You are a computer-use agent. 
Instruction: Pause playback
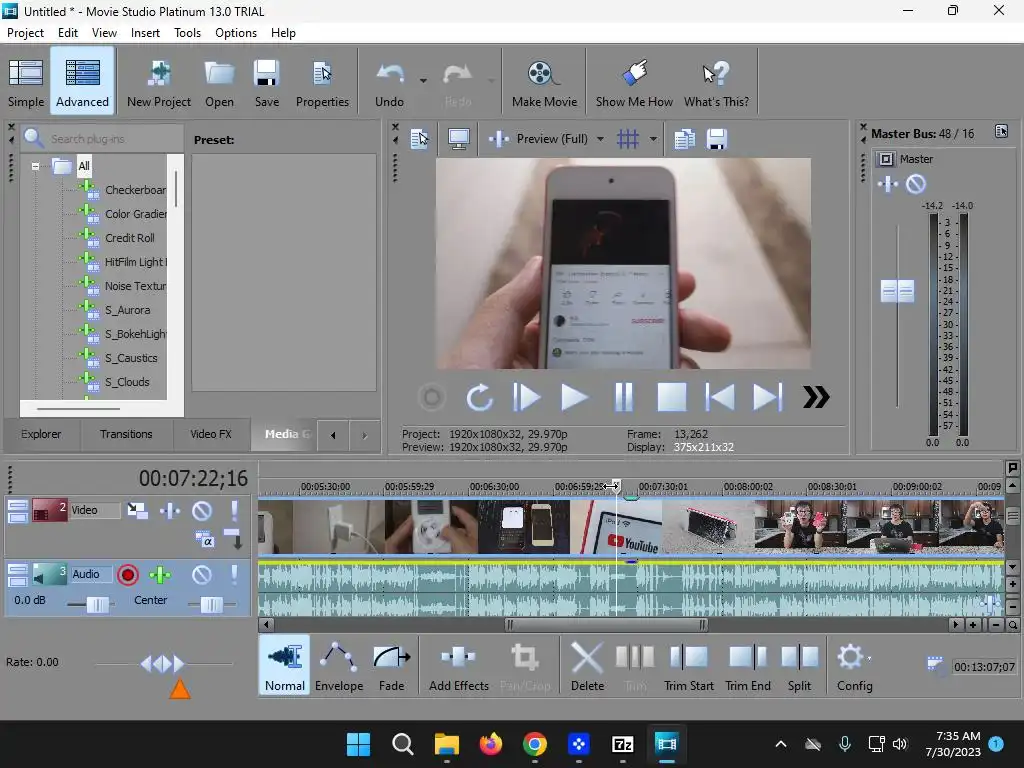[624, 397]
